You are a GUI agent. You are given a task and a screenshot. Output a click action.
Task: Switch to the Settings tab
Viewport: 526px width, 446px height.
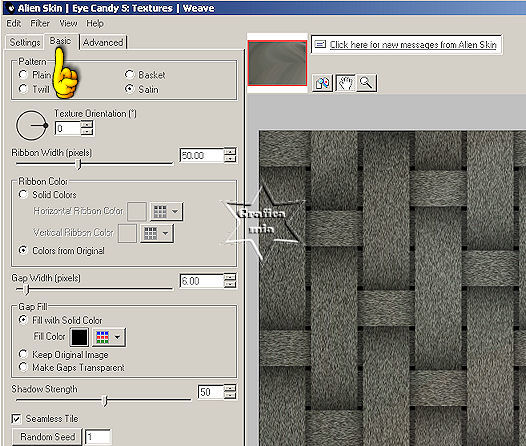coord(25,43)
